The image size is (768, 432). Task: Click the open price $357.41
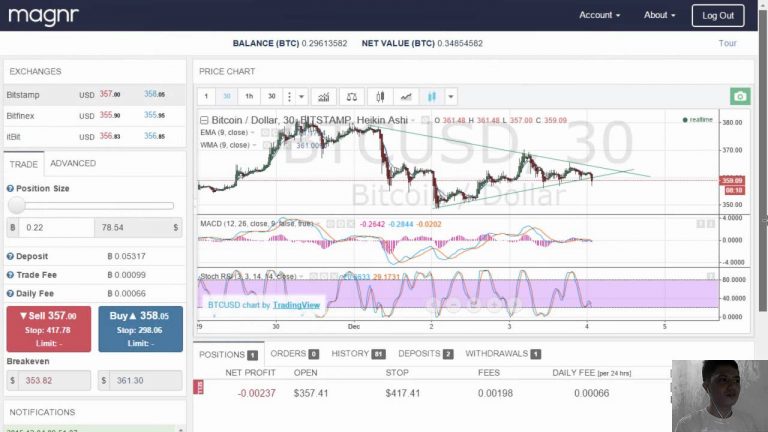click(x=311, y=393)
